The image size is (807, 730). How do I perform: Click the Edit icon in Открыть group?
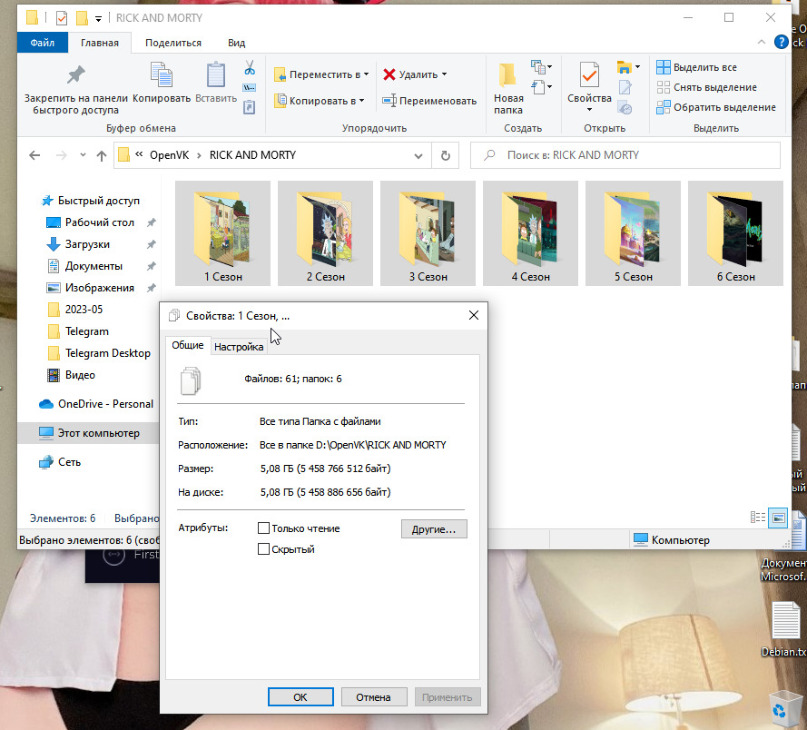pos(625,88)
